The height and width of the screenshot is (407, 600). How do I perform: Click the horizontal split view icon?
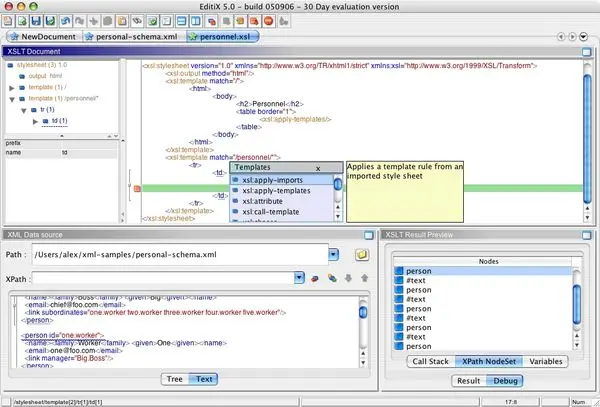[181, 21]
